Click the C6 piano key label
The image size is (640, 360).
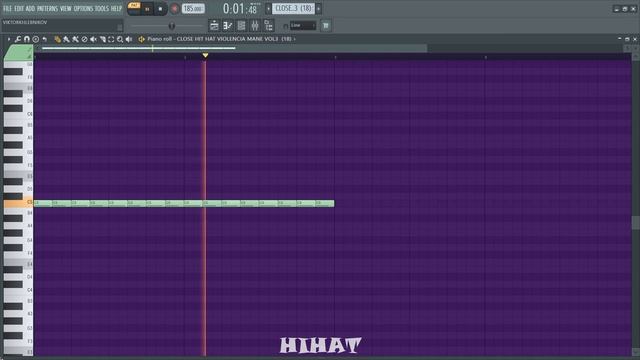click(x=29, y=114)
